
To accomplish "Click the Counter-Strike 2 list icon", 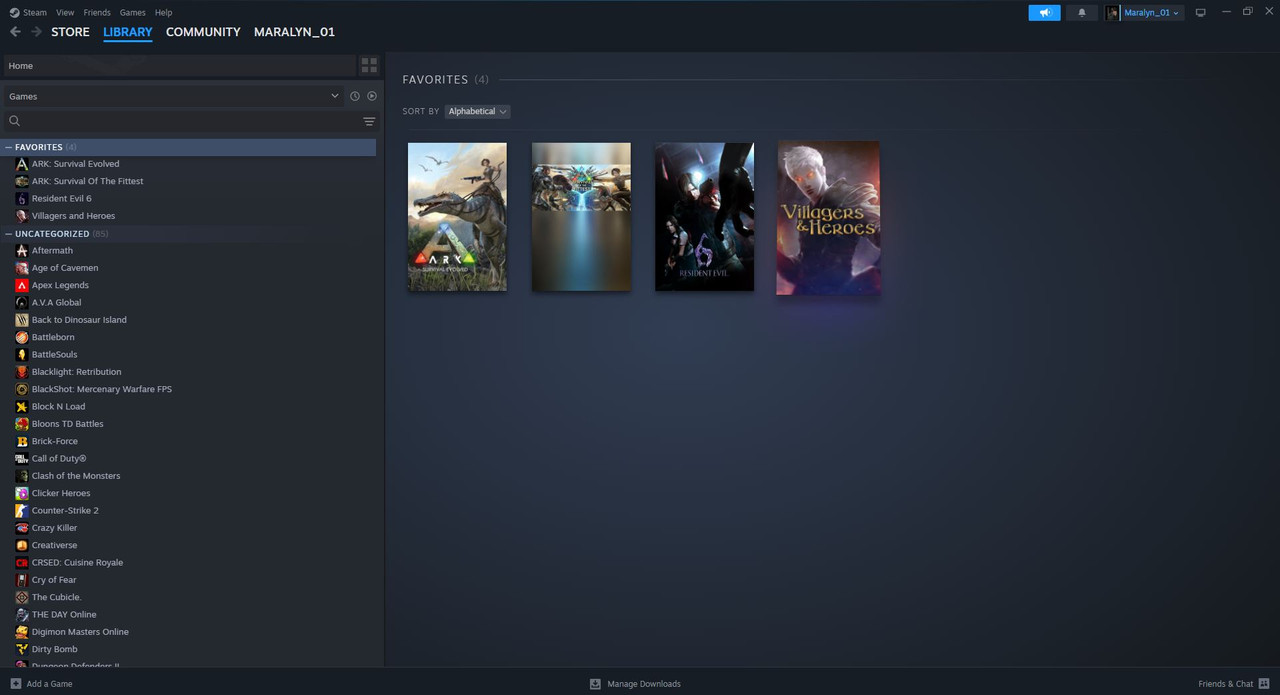I will point(22,511).
